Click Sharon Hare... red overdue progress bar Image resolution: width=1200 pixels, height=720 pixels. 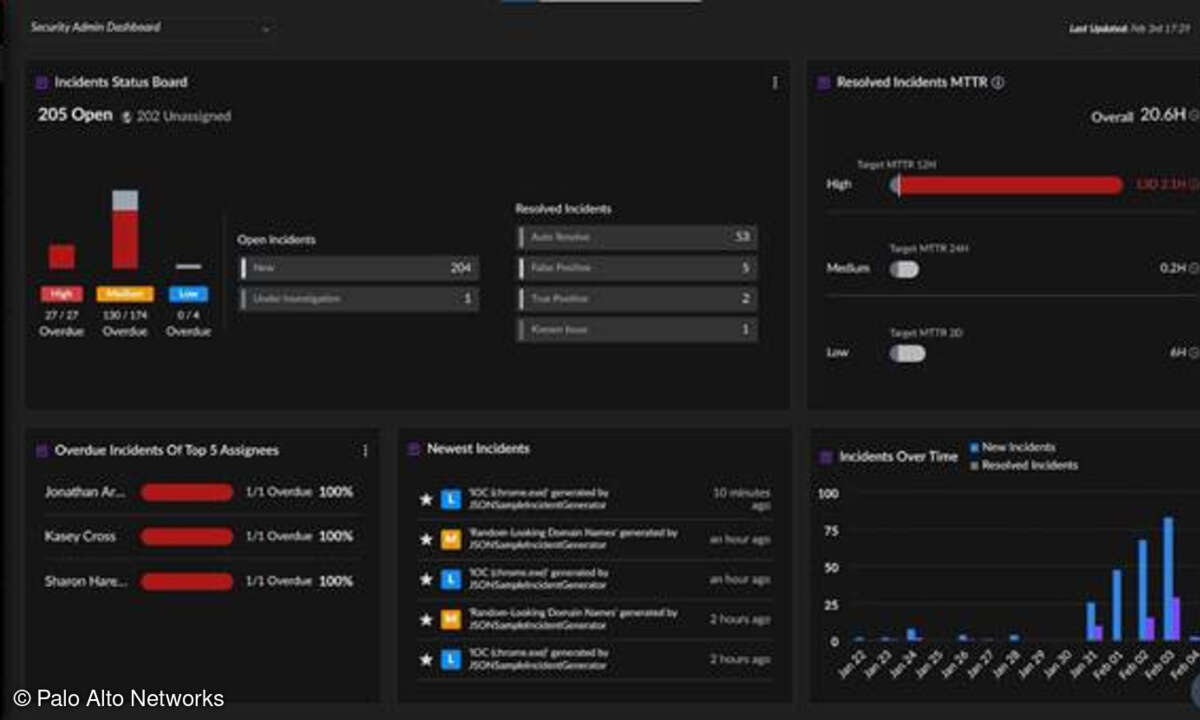click(187, 581)
